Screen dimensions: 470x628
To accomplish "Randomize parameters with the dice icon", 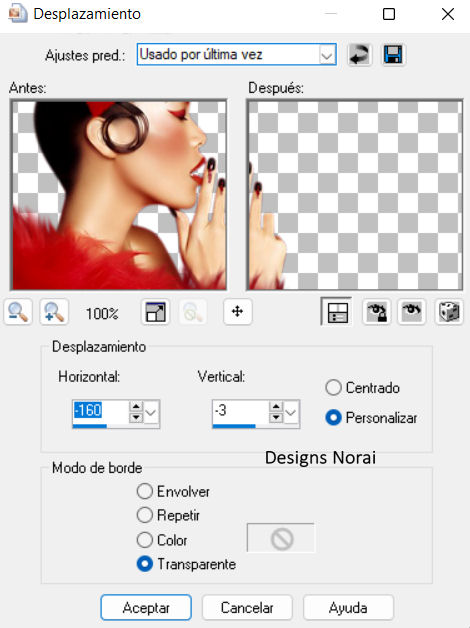I will click(x=448, y=312).
